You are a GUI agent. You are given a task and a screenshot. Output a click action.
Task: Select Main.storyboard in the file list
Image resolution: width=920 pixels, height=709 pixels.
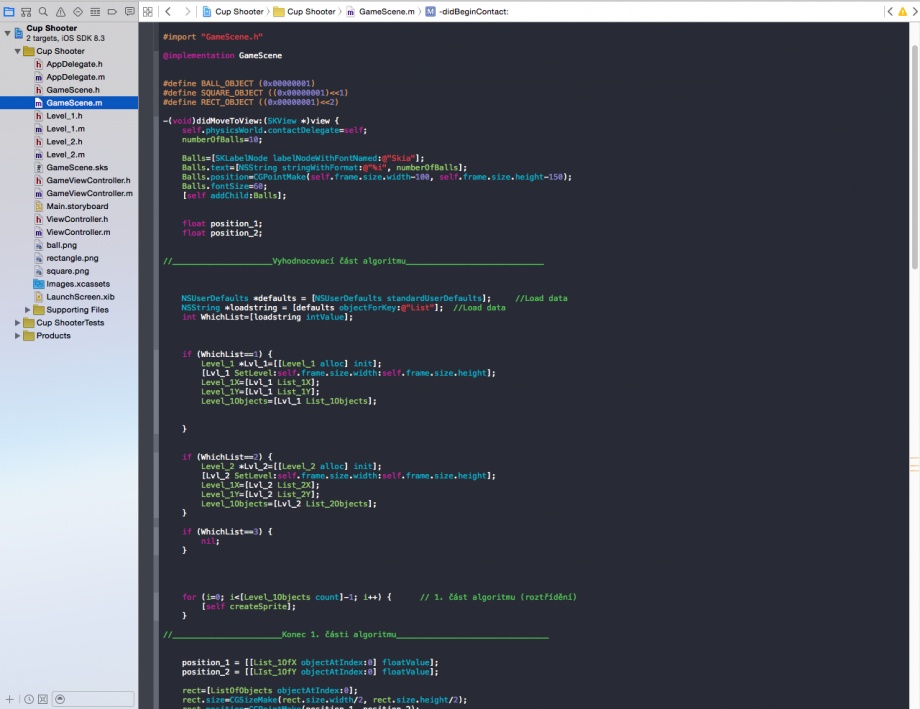[x=76, y=206]
